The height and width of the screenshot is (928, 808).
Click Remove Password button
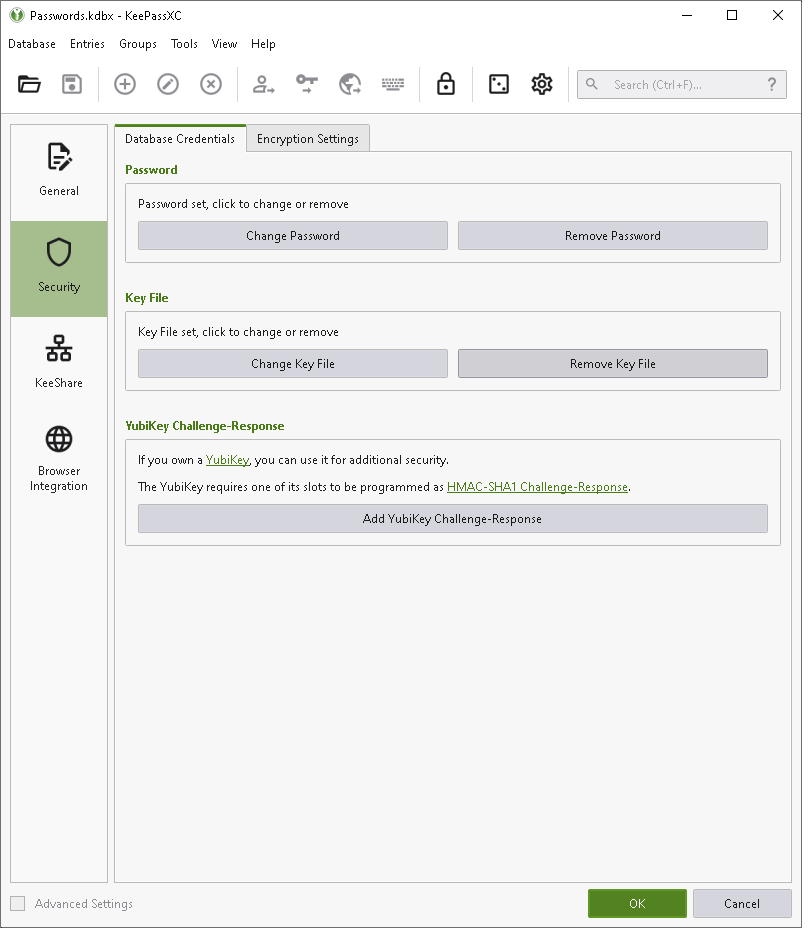click(613, 236)
